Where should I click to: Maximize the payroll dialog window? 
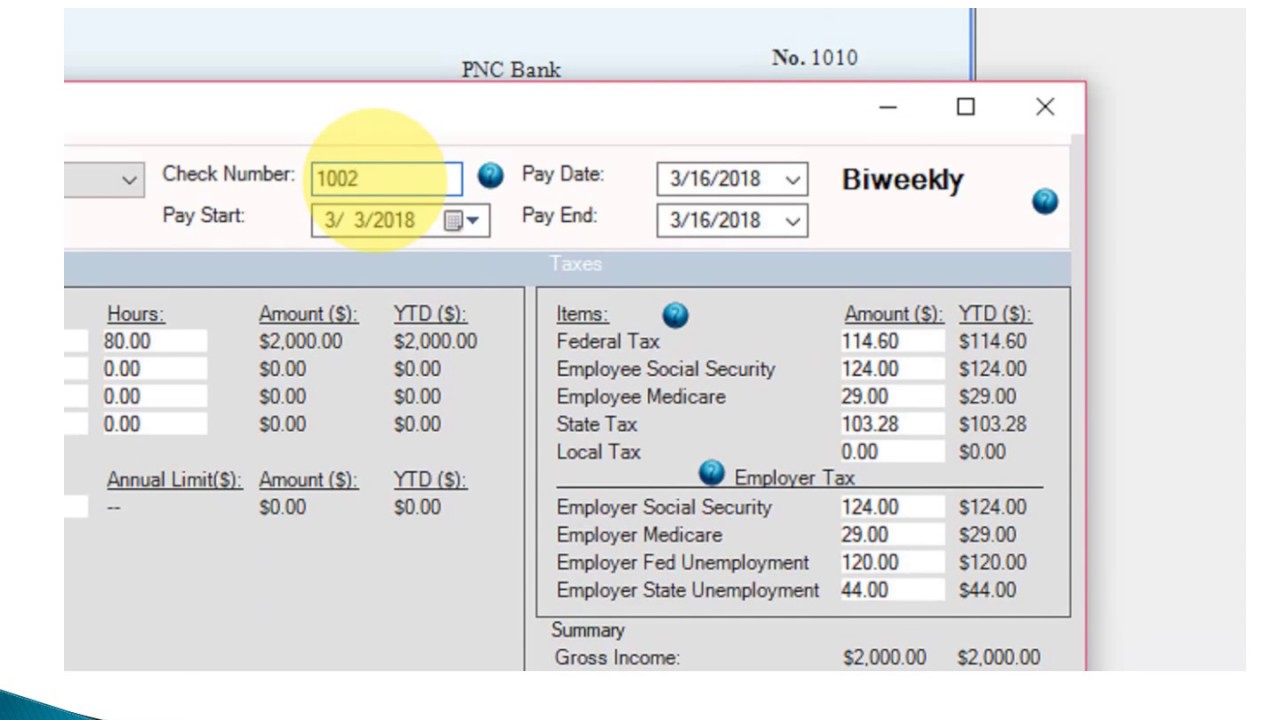click(966, 107)
